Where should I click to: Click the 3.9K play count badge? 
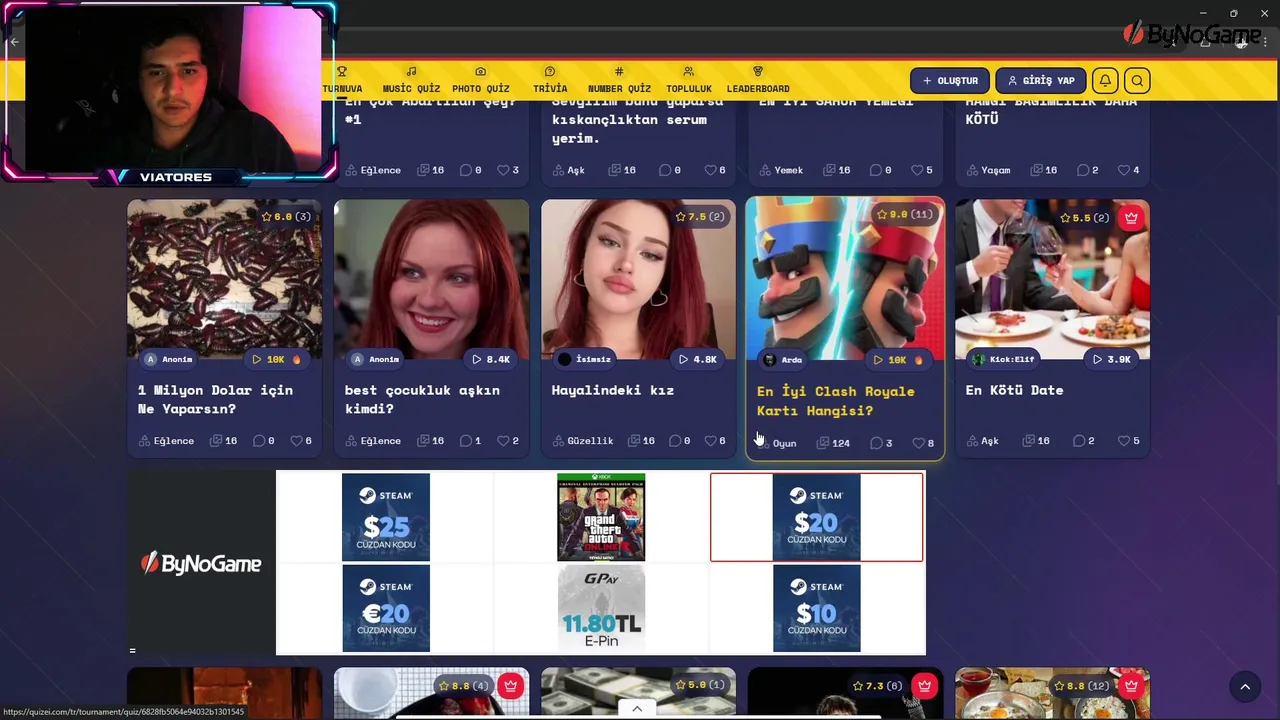[1112, 359]
